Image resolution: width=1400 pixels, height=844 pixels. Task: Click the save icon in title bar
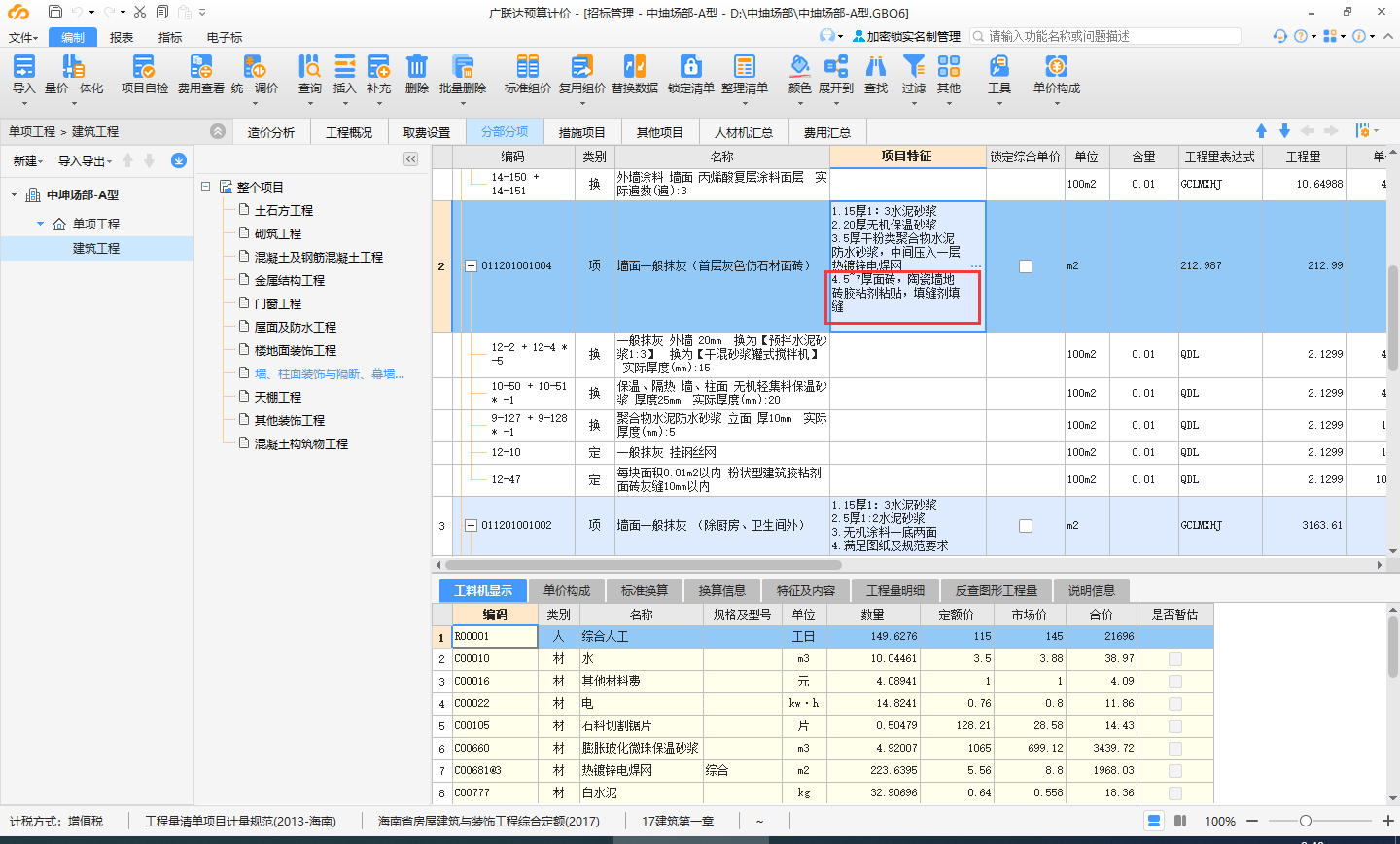55,12
